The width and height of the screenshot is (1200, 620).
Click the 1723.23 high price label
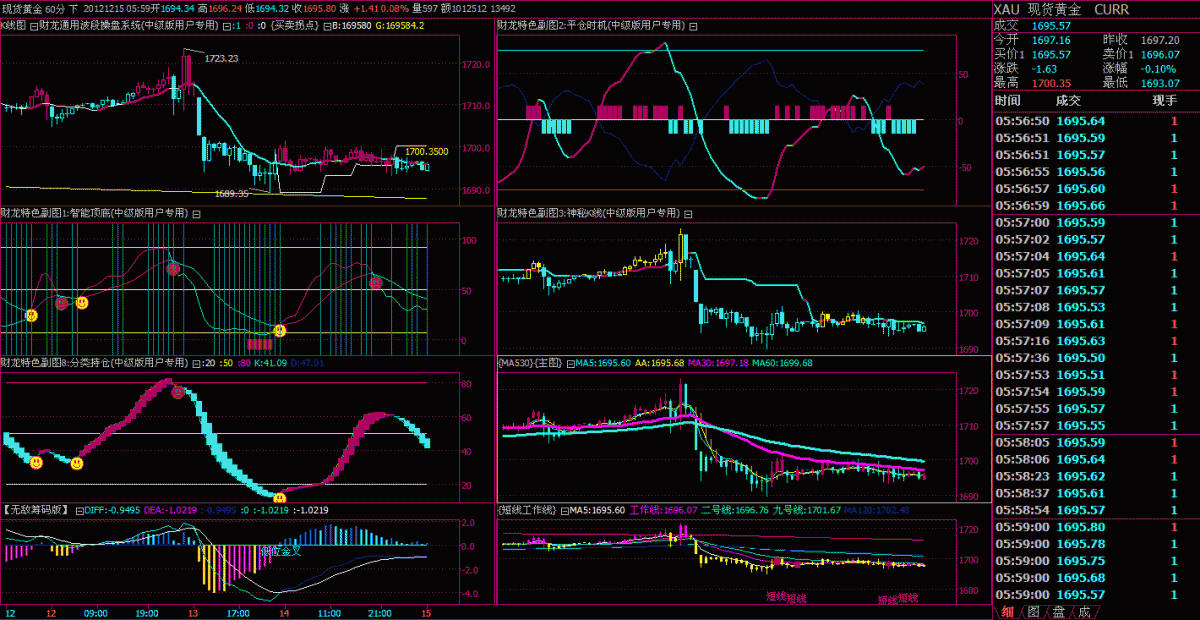[221, 59]
